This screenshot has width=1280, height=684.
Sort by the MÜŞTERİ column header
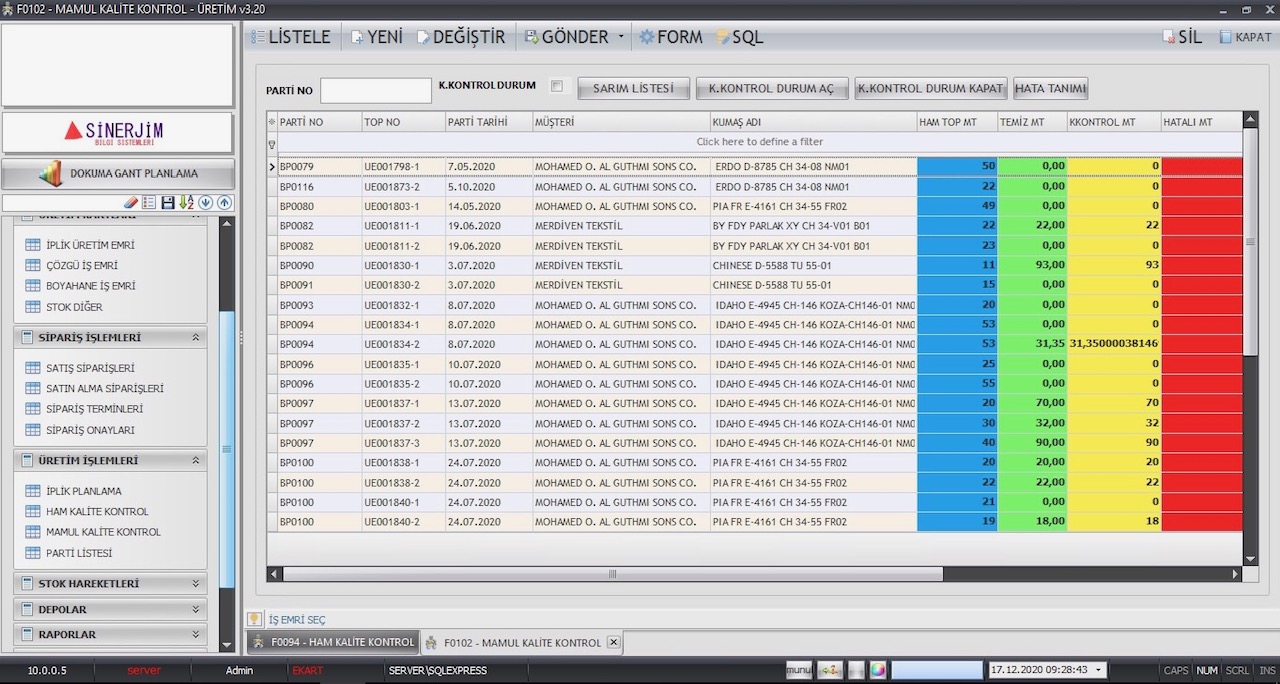click(x=621, y=122)
